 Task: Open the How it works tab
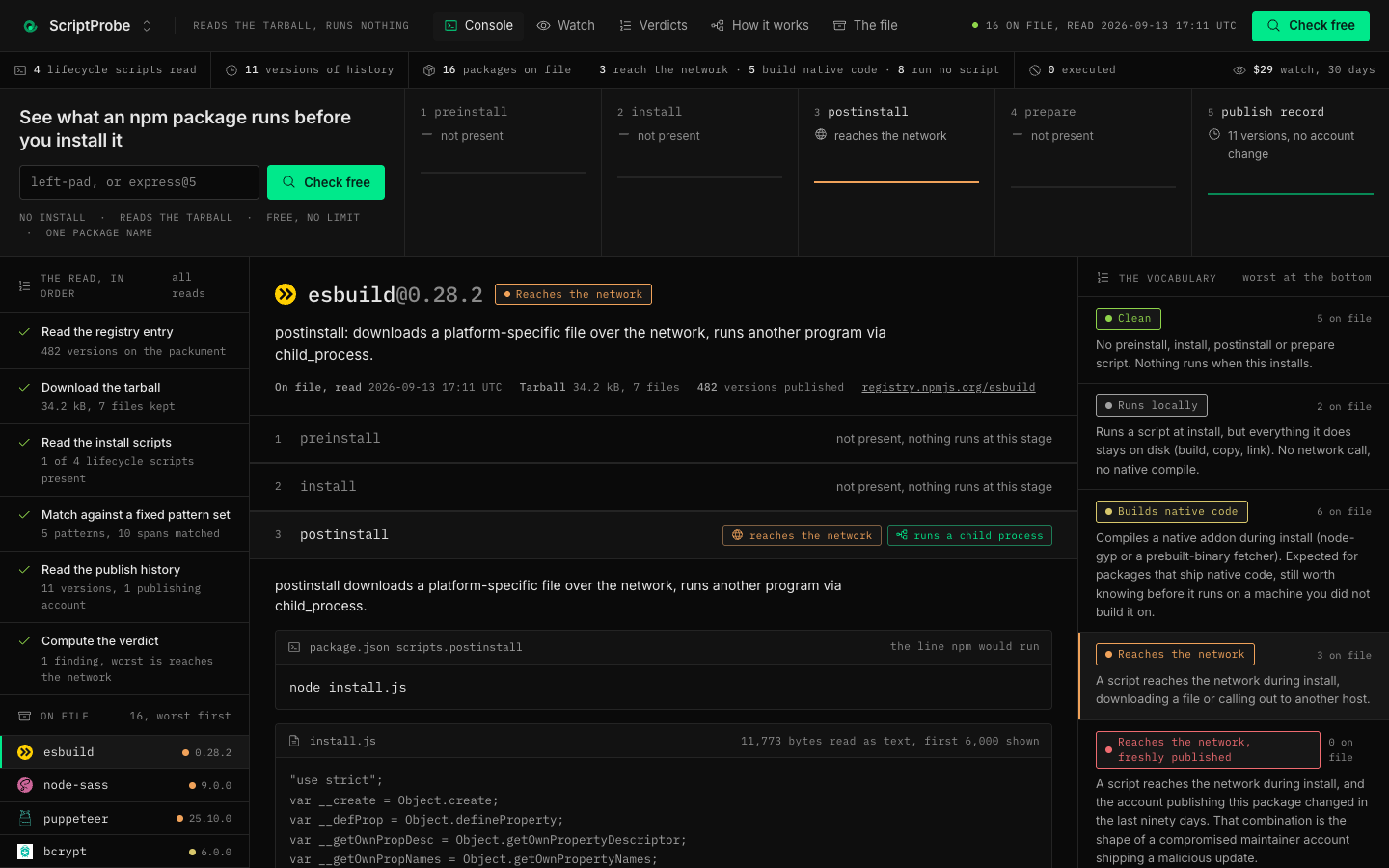[760, 26]
